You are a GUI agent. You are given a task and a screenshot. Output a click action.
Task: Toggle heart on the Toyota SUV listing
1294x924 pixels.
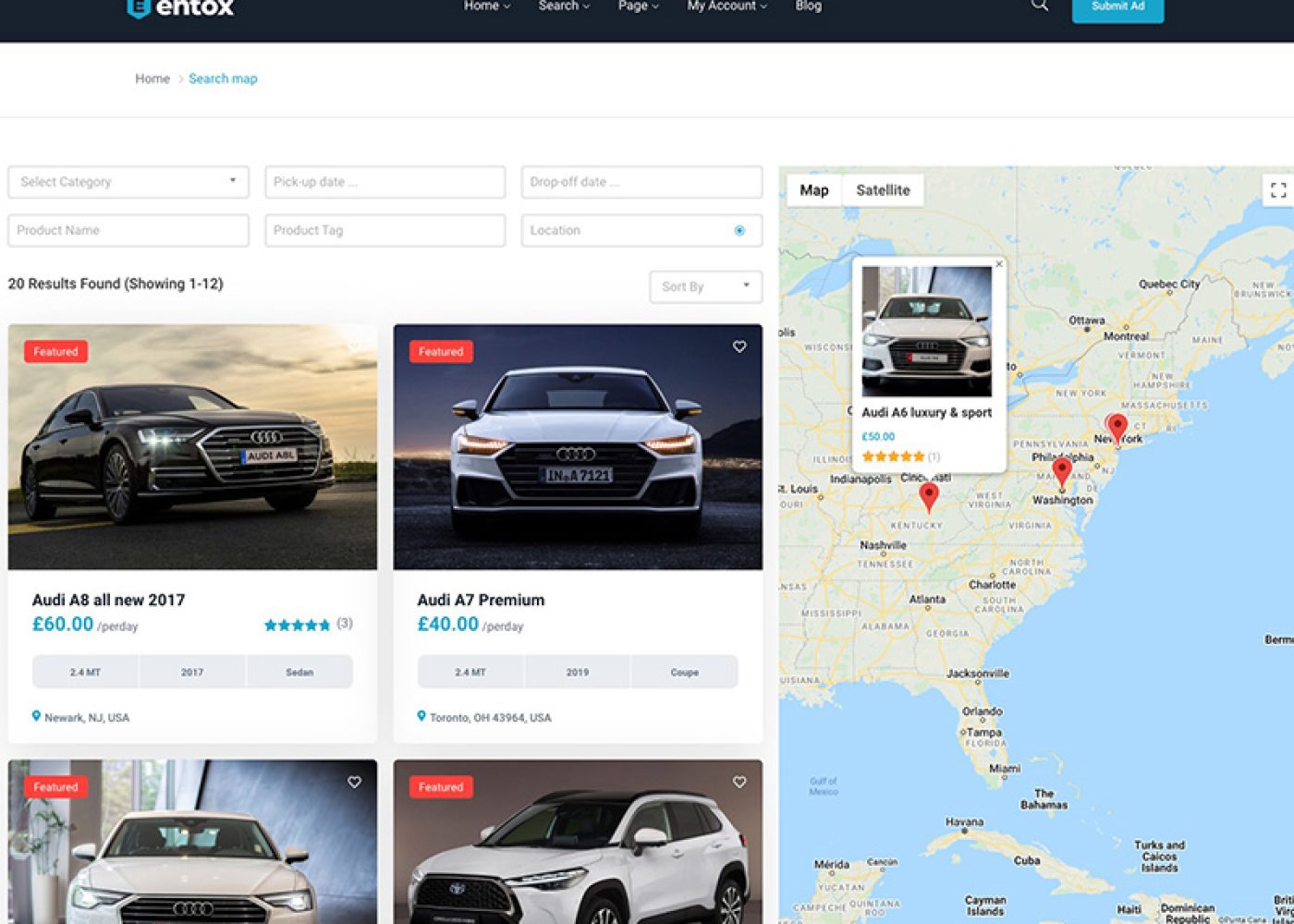[x=739, y=782]
